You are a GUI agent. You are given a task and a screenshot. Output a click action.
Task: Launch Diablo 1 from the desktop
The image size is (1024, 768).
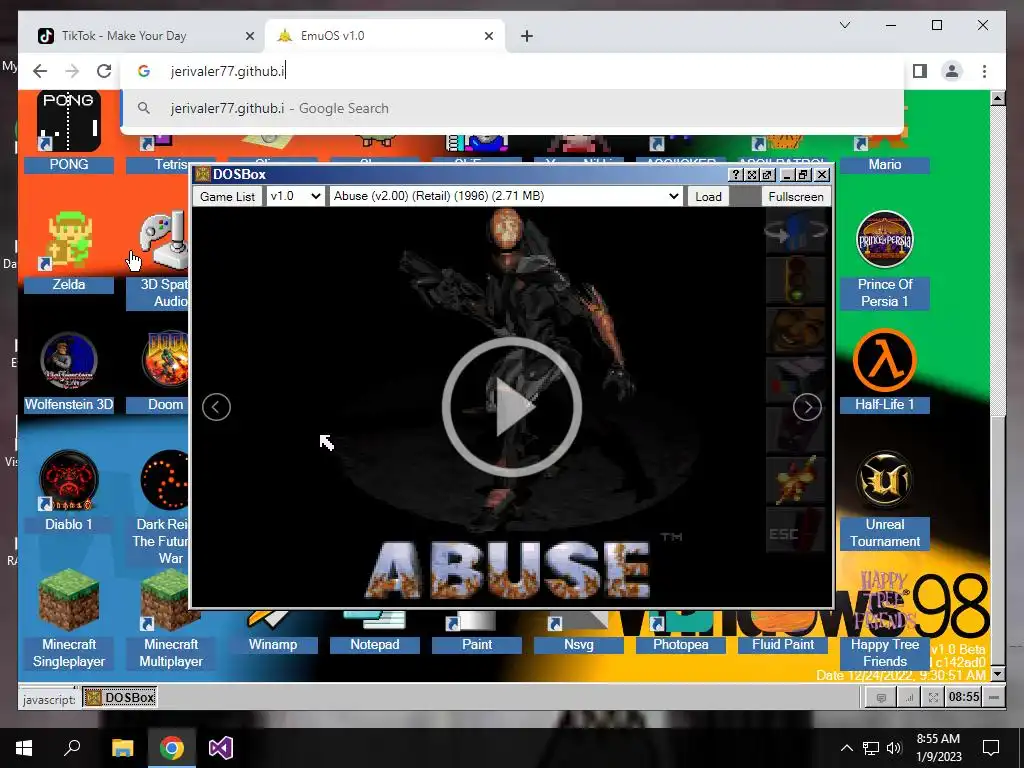(69, 481)
